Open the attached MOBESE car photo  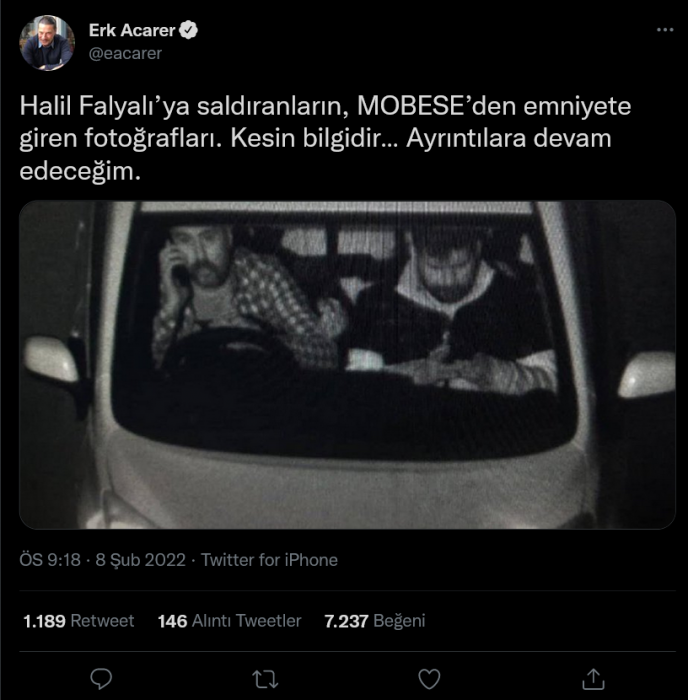(x=347, y=365)
